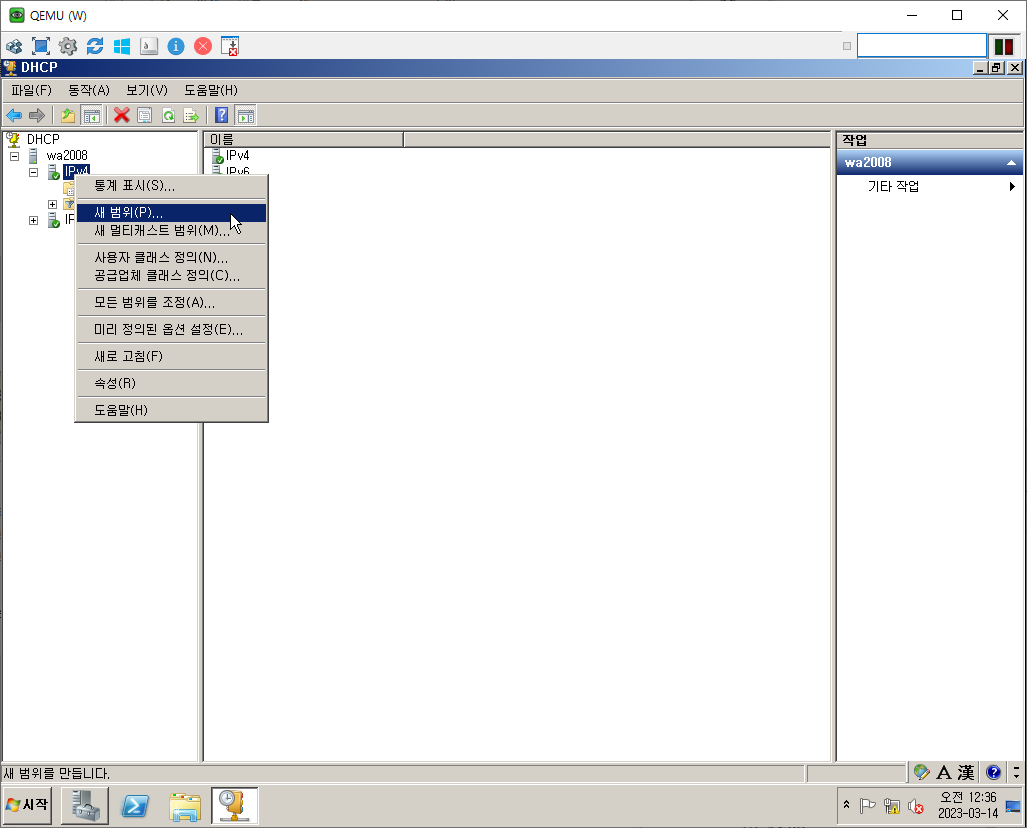Click the Windows logo key icon
This screenshot has height=828, width=1027.
(x=122, y=47)
